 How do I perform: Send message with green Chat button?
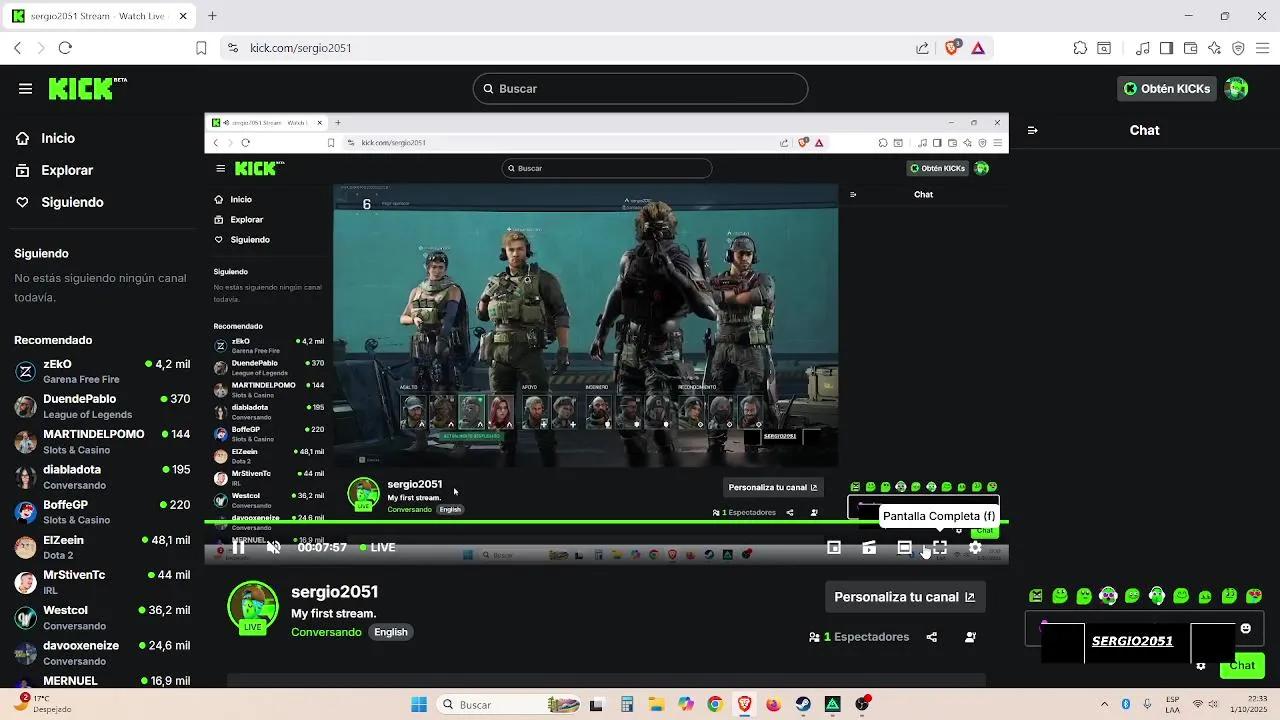(x=1242, y=666)
